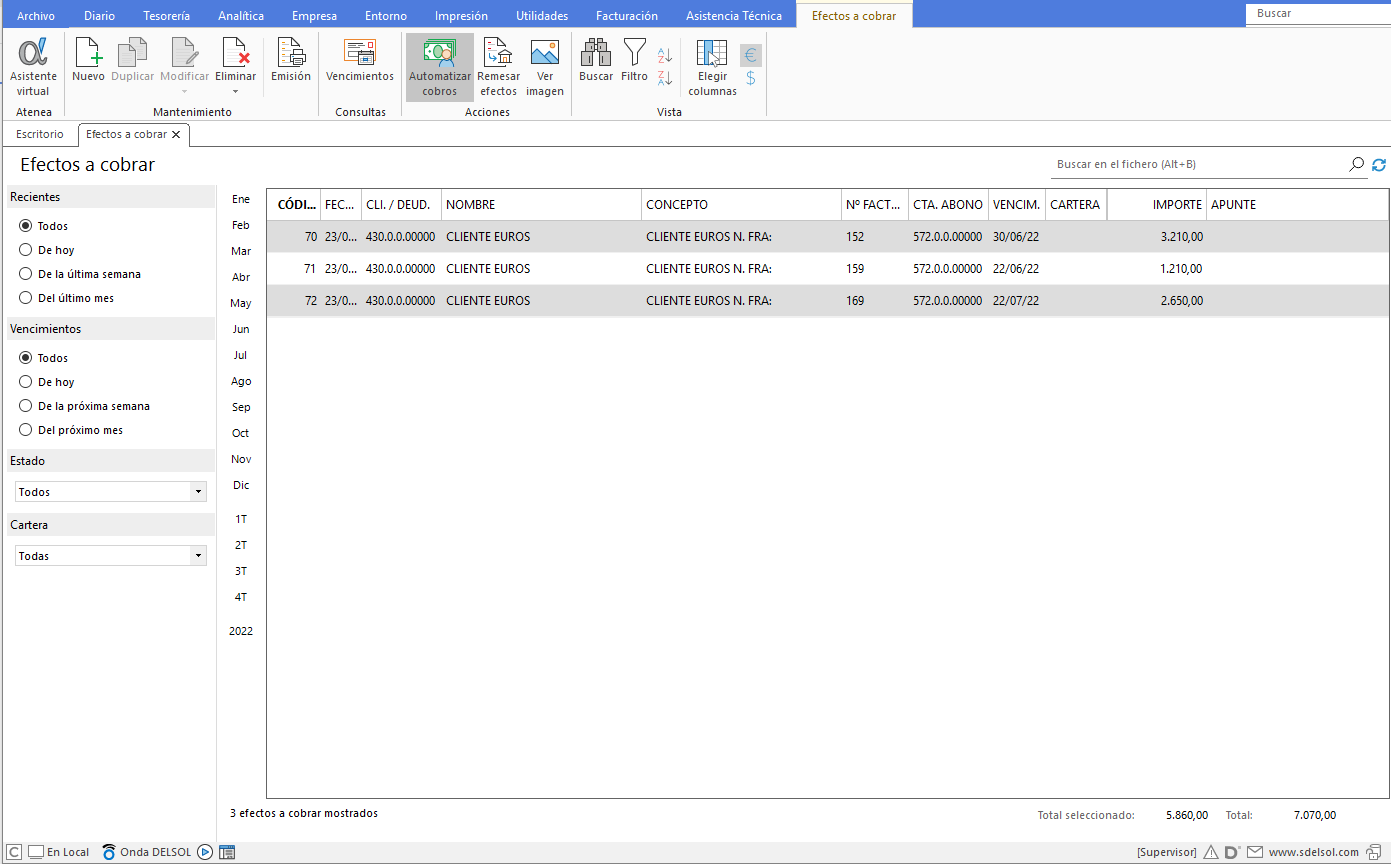
Task: Sort ascending with the A-Z icon
Action: pos(665,56)
